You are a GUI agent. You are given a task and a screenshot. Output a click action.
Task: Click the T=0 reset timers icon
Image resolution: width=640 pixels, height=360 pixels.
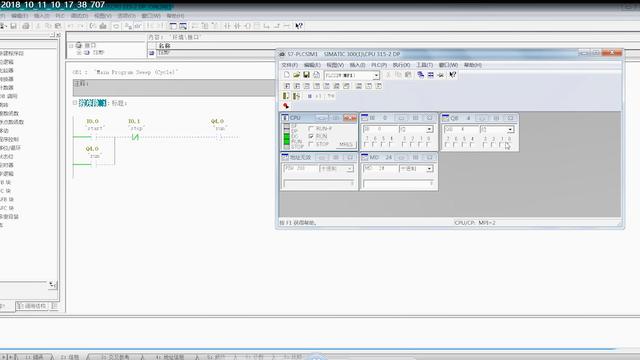(331, 96)
